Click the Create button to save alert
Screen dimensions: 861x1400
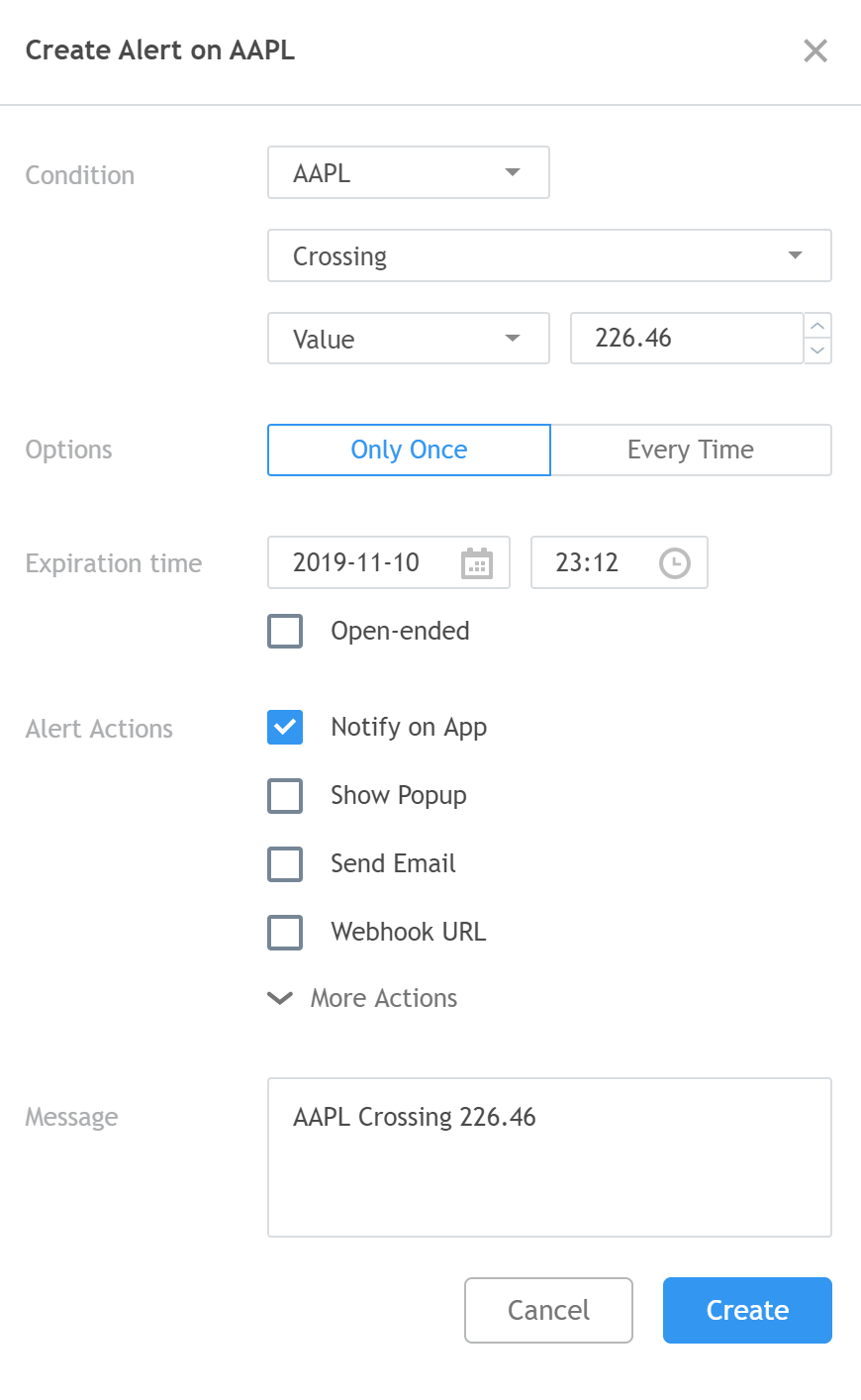pyautogui.click(x=747, y=1310)
